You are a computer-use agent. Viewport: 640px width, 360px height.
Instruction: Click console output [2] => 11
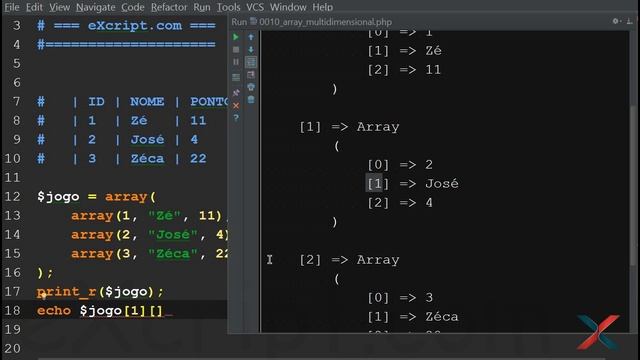(404, 70)
